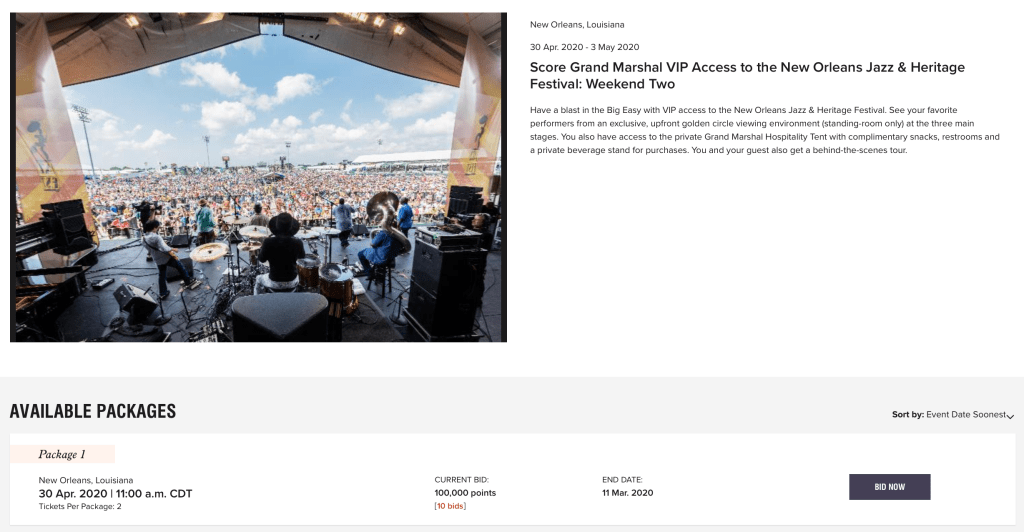This screenshot has height=532, width=1024.
Task: Click the 100,000 points bid amount
Action: click(465, 493)
